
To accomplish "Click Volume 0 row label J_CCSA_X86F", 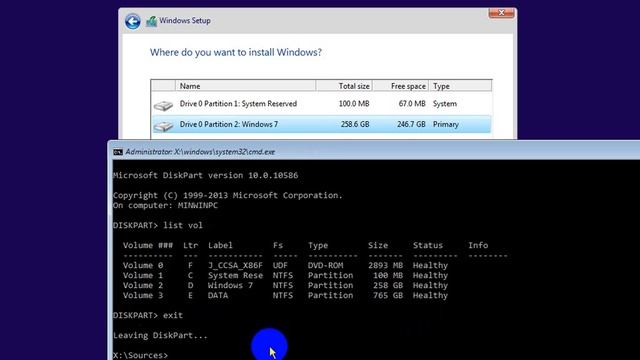I will [235, 266].
